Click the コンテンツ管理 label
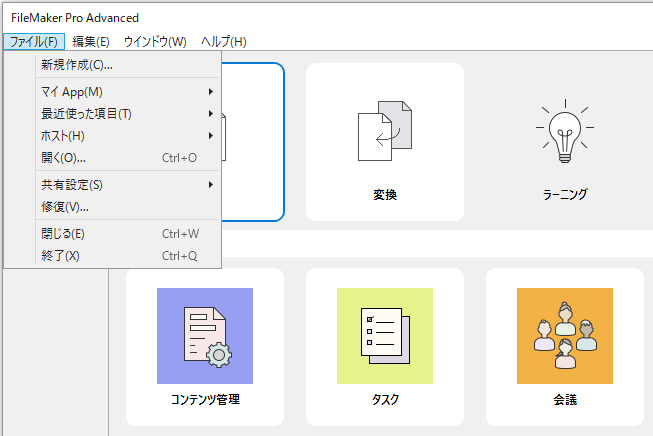Image resolution: width=653 pixels, height=436 pixels. click(205, 399)
